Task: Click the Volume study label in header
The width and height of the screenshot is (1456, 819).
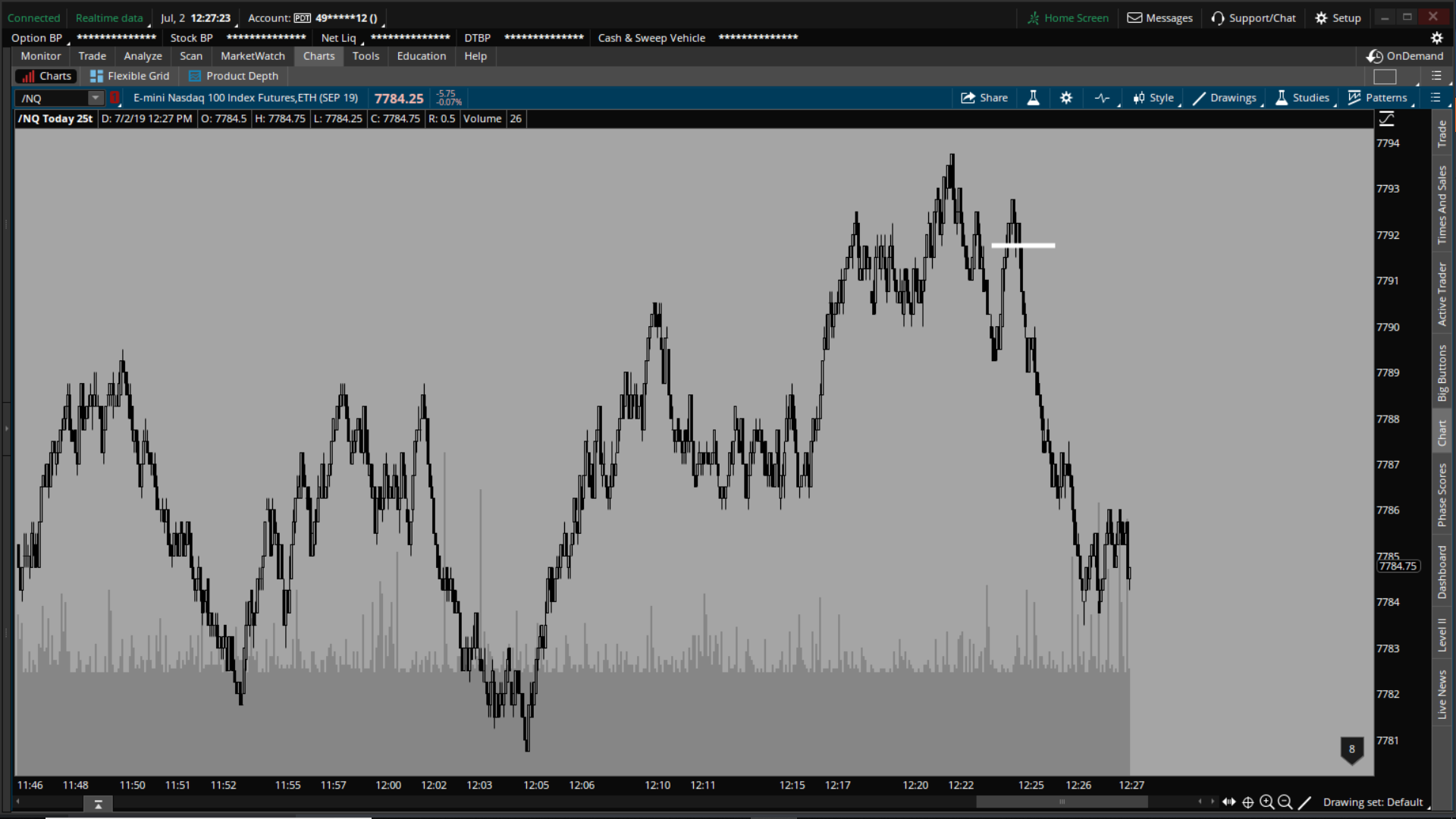Action: tap(482, 119)
